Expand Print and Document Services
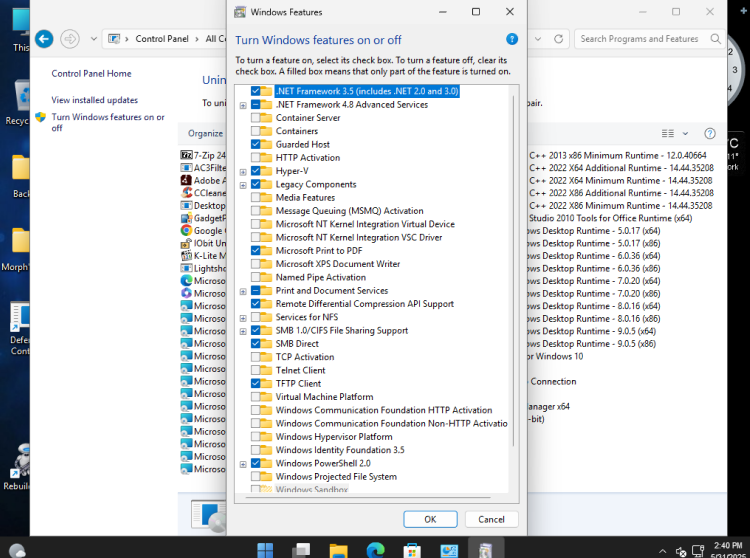Viewport: 750px width, 558px height. click(243, 291)
